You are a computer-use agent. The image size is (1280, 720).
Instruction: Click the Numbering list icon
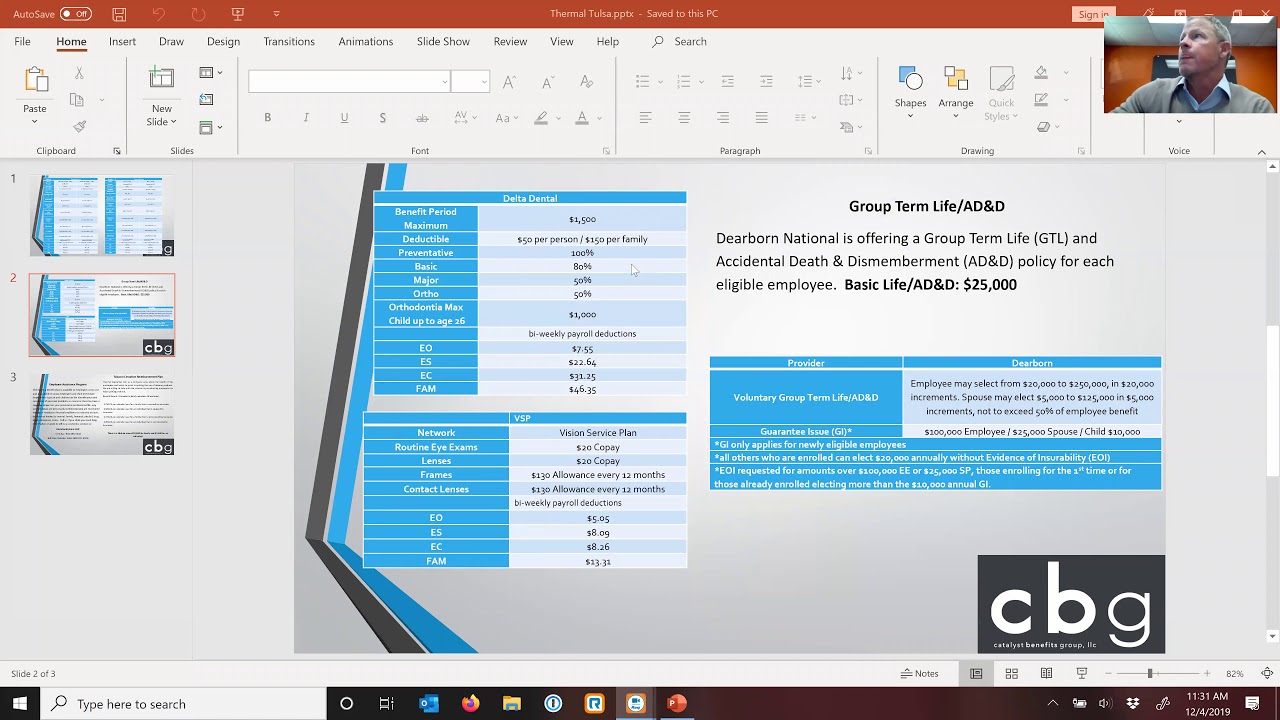pos(684,81)
